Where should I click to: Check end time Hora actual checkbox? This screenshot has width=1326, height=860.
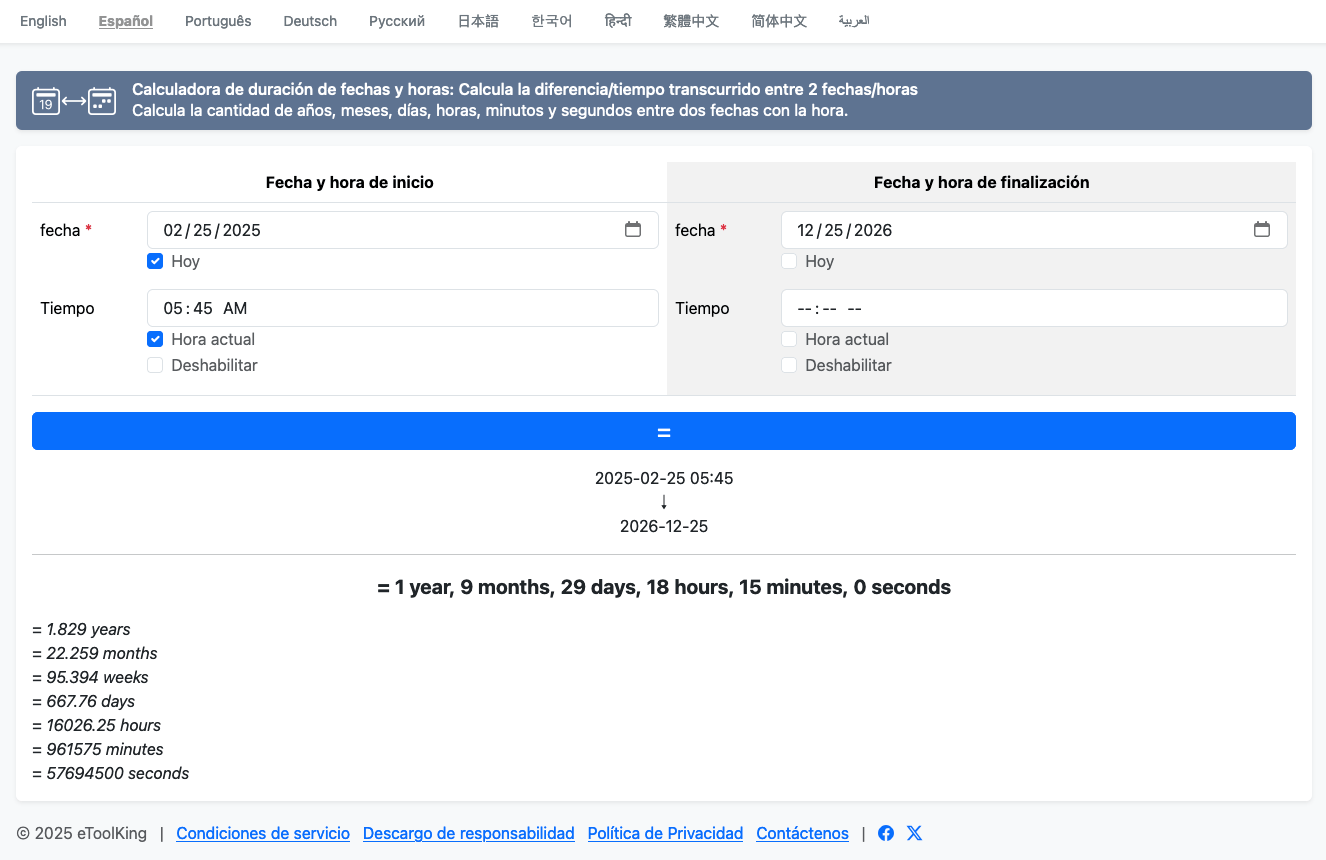789,339
